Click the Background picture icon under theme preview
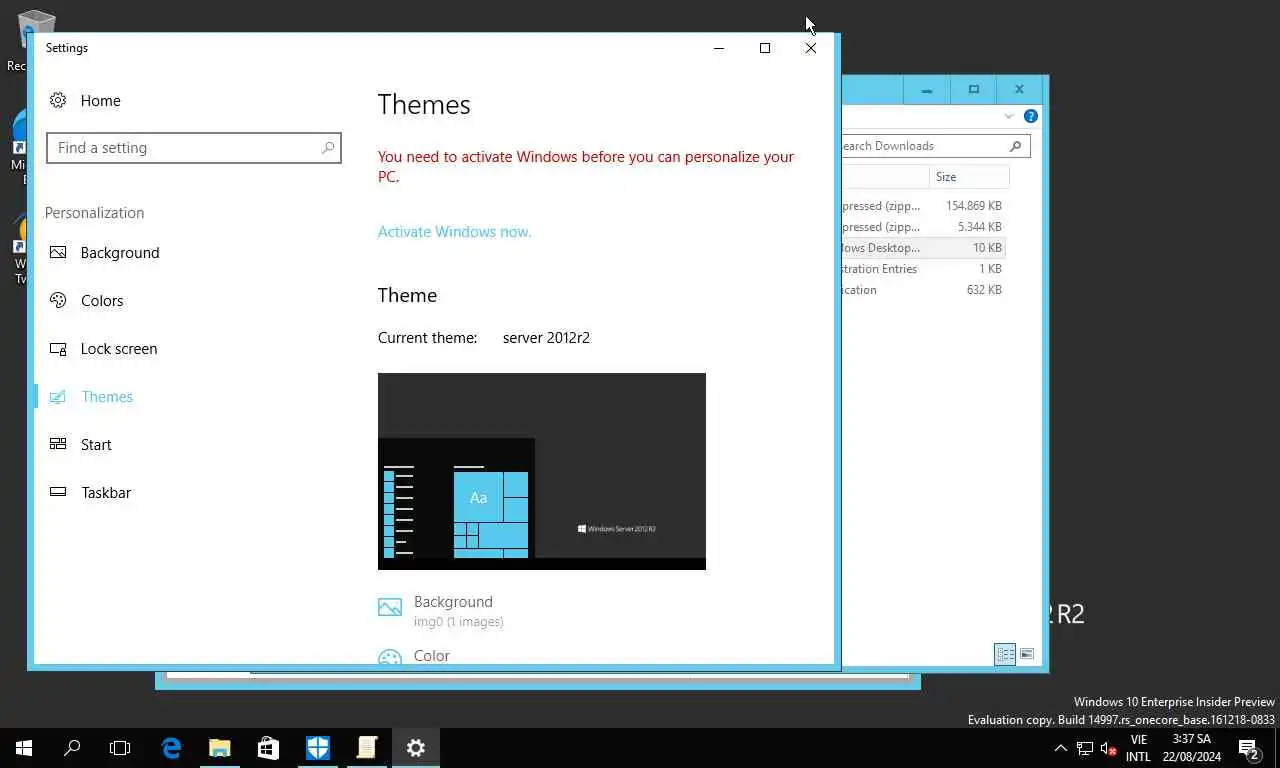This screenshot has height=768, width=1280. 390,607
